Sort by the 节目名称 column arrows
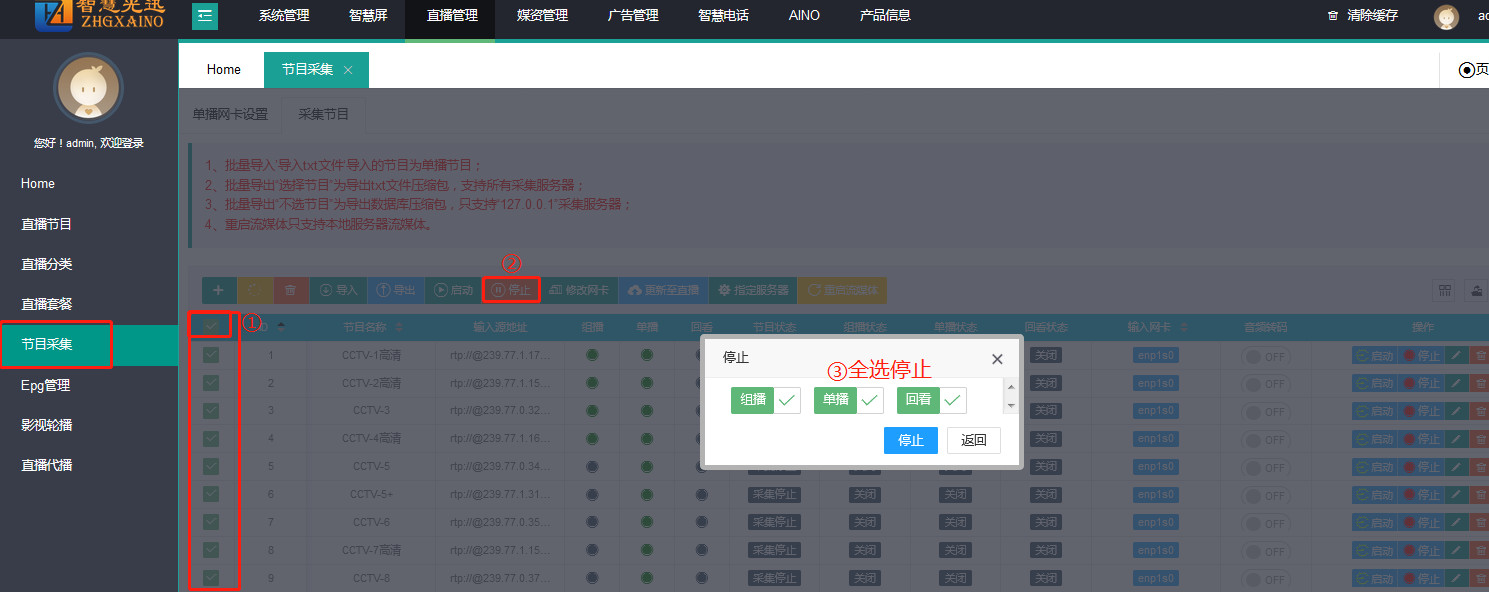Viewport: 1489px width, 592px height. (400, 327)
